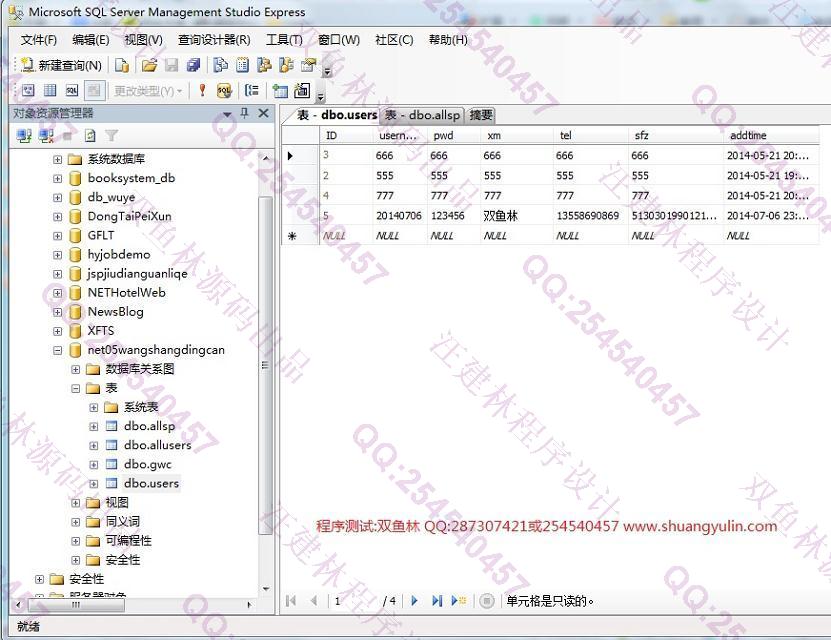The width and height of the screenshot is (831, 640).
Task: Click the Object Explorer toolbar icon
Action: point(264,65)
